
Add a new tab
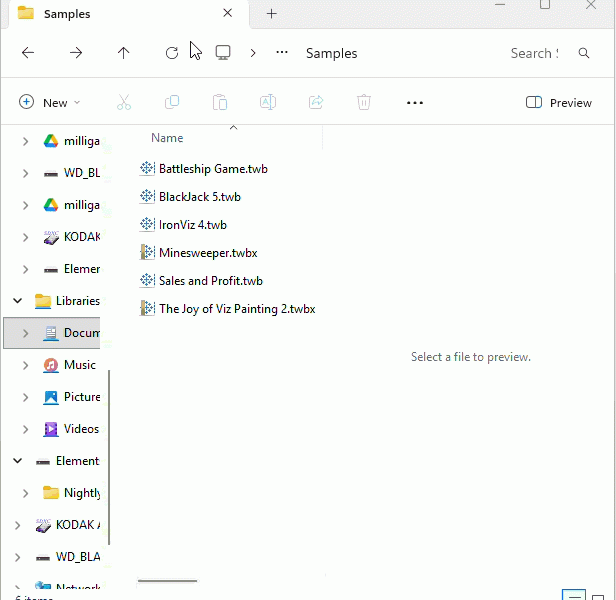point(271,14)
